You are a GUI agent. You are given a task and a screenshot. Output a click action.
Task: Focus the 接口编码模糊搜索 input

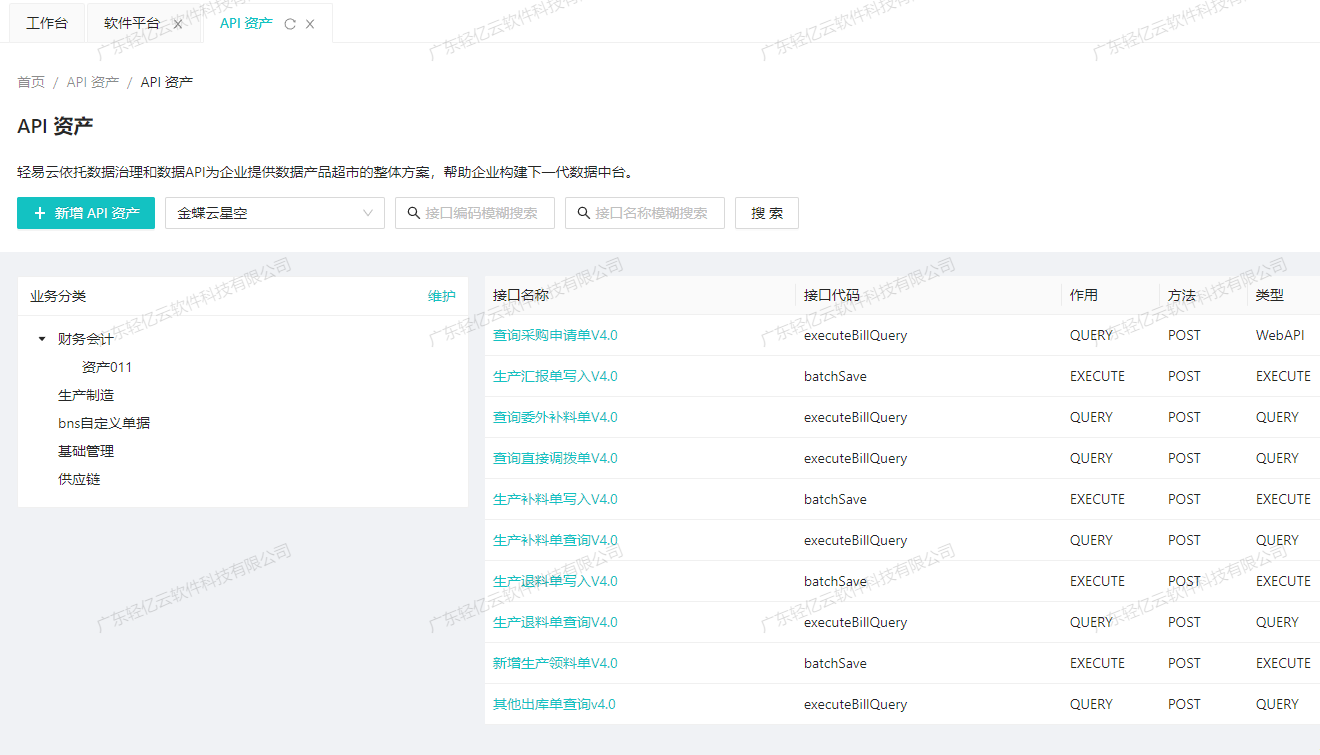475,213
